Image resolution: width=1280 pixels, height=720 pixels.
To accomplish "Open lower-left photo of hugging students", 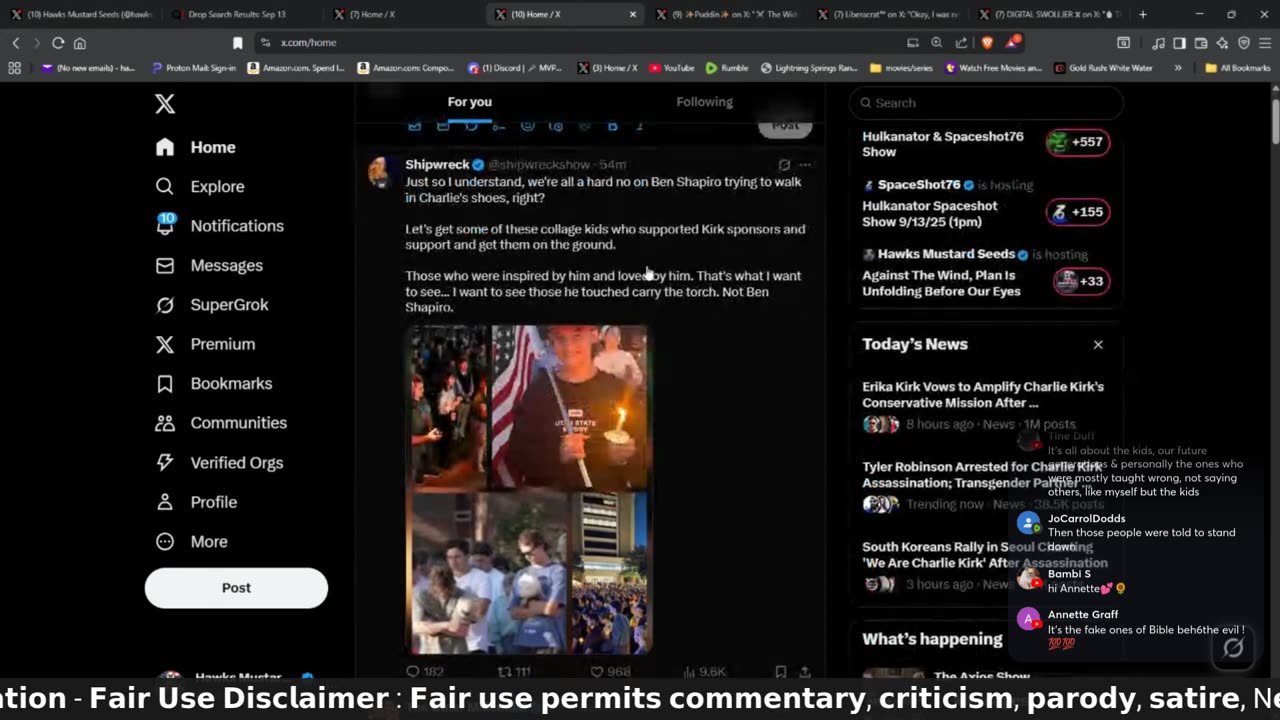I will tap(488, 573).
